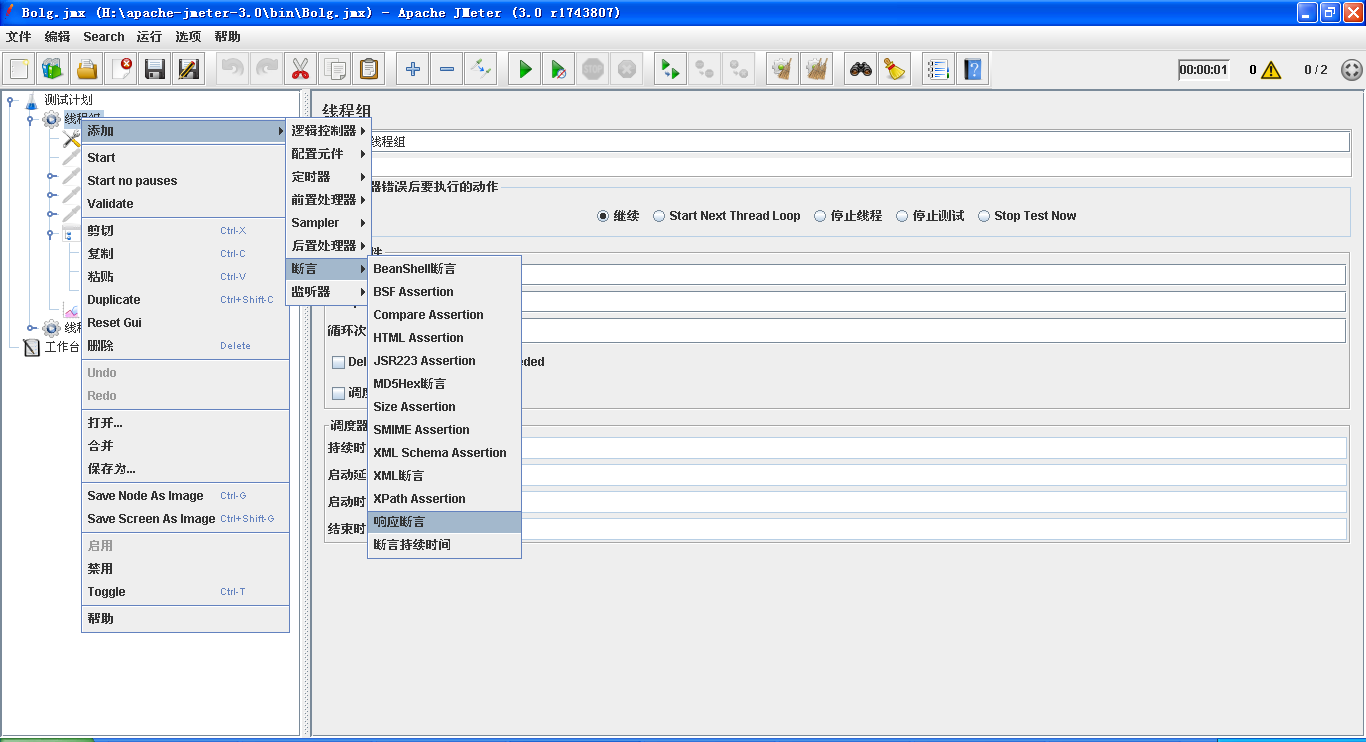Click the Save As pencil icon
Viewport: 1366px width, 742px height.
(x=189, y=69)
